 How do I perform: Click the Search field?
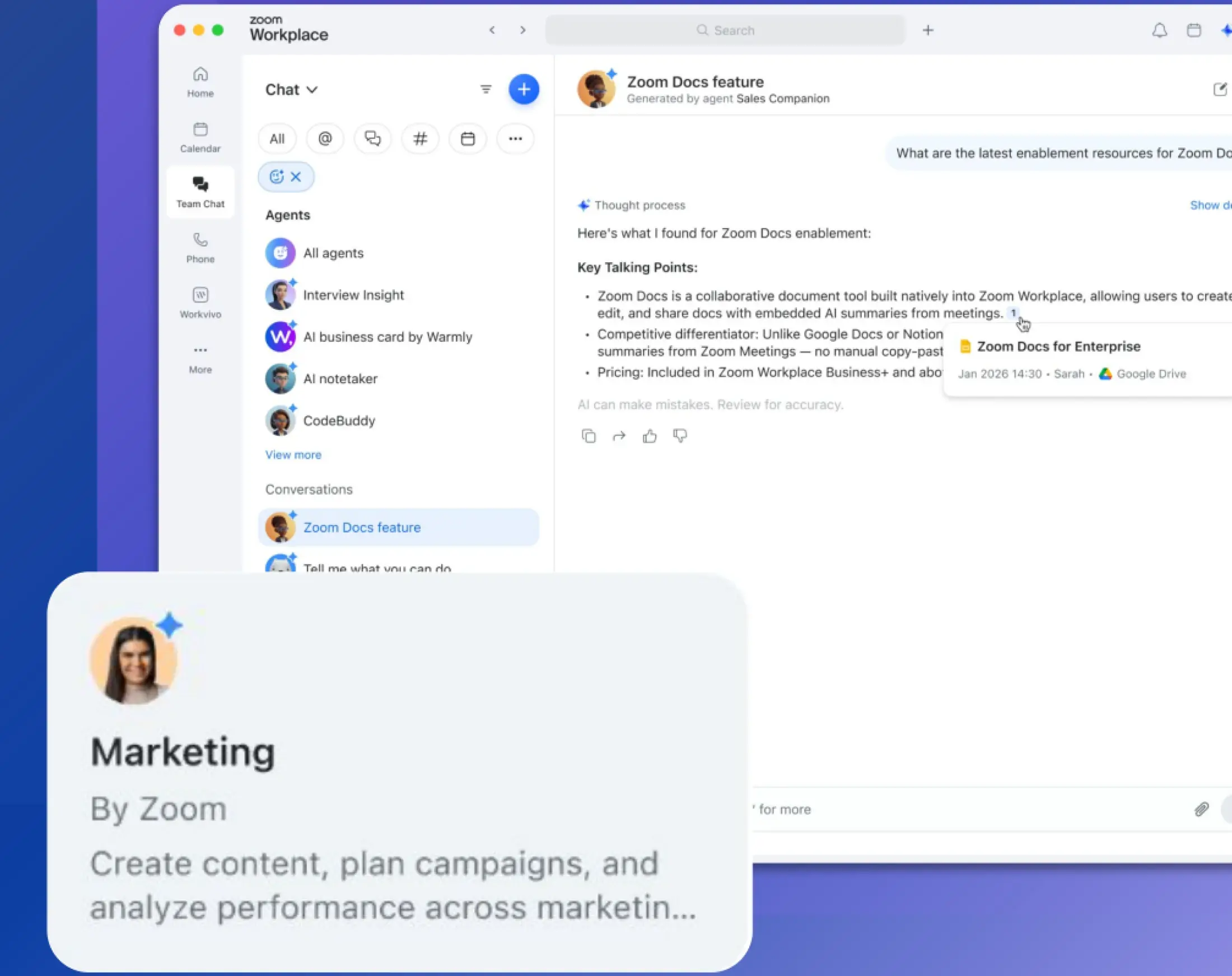[725, 30]
